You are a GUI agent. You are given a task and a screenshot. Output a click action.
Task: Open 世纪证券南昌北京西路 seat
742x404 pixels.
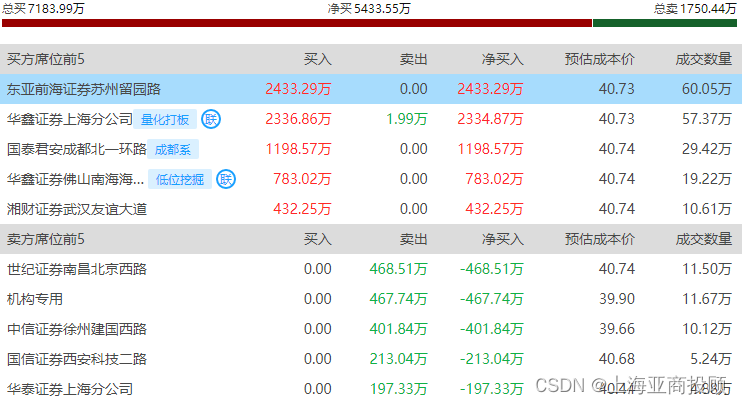[x=77, y=269]
